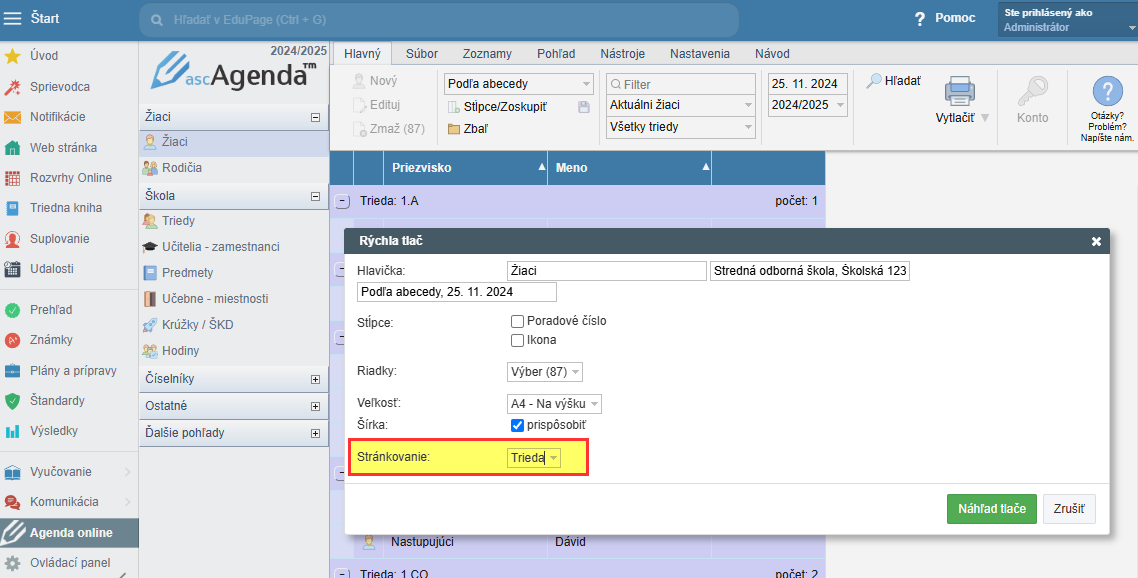Click the Zbaľ folder icon
This screenshot has width=1138, height=578.
click(454, 129)
